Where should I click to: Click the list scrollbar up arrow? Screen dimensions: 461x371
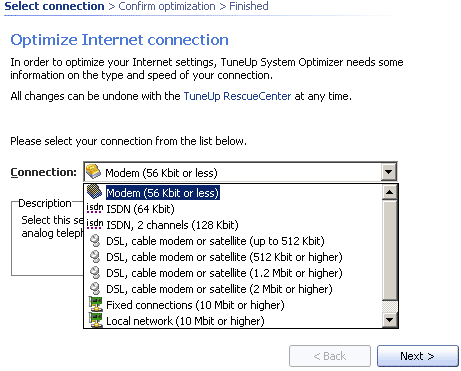(389, 192)
